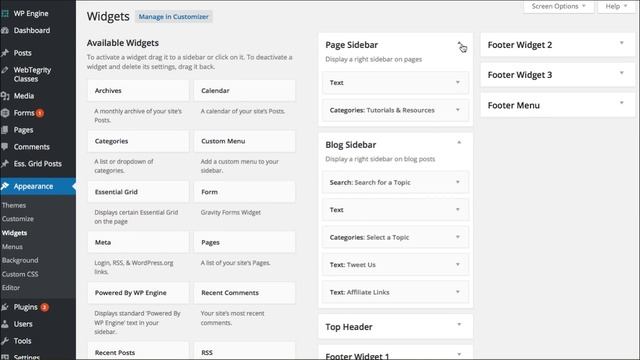Click the Media library icon

coord(5,96)
